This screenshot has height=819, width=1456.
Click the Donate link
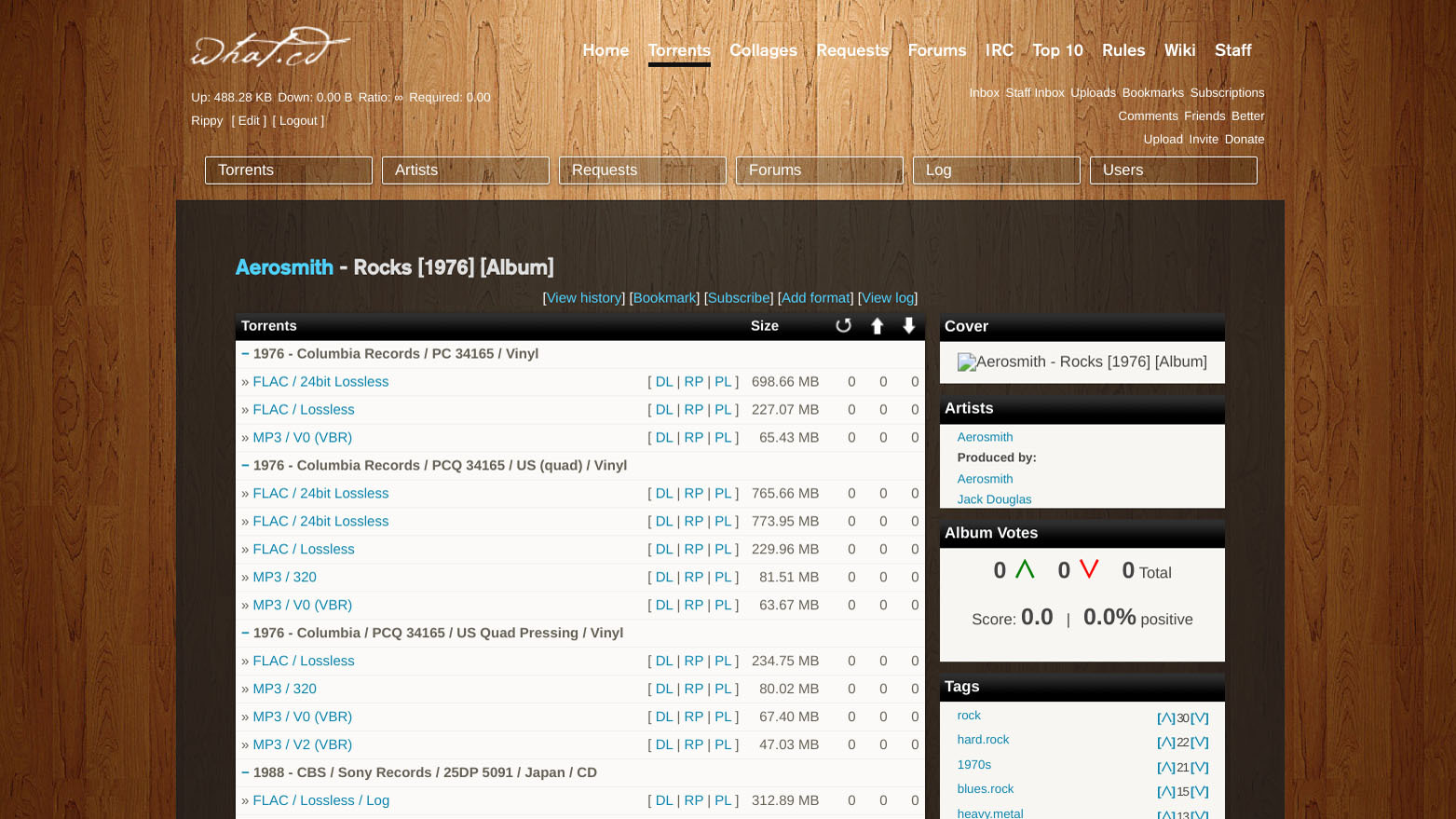coord(1245,140)
